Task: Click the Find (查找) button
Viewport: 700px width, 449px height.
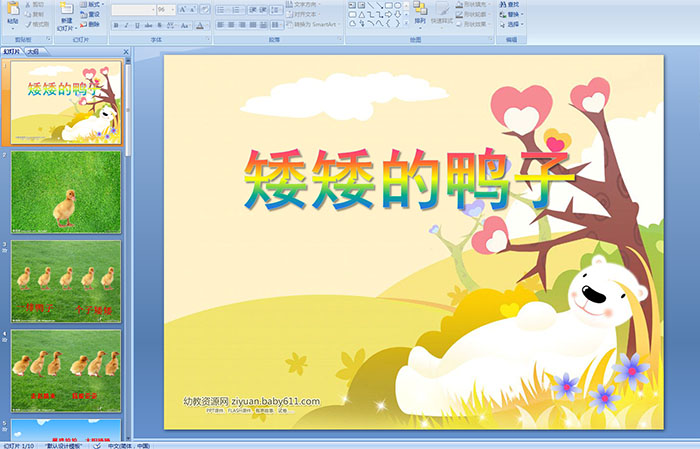Action: tap(509, 4)
